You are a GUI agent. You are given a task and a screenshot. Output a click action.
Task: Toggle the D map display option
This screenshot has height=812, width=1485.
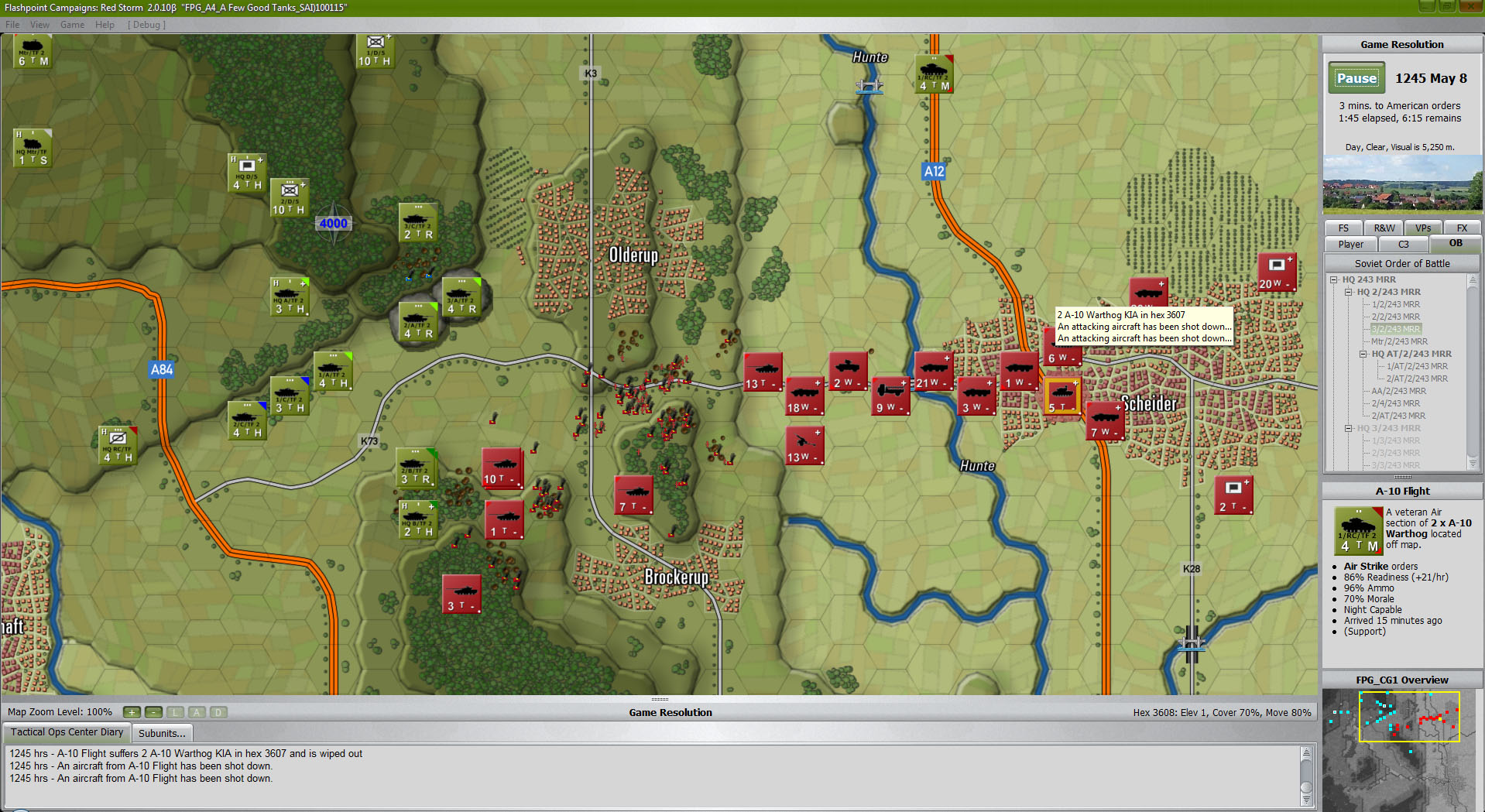pos(218,712)
